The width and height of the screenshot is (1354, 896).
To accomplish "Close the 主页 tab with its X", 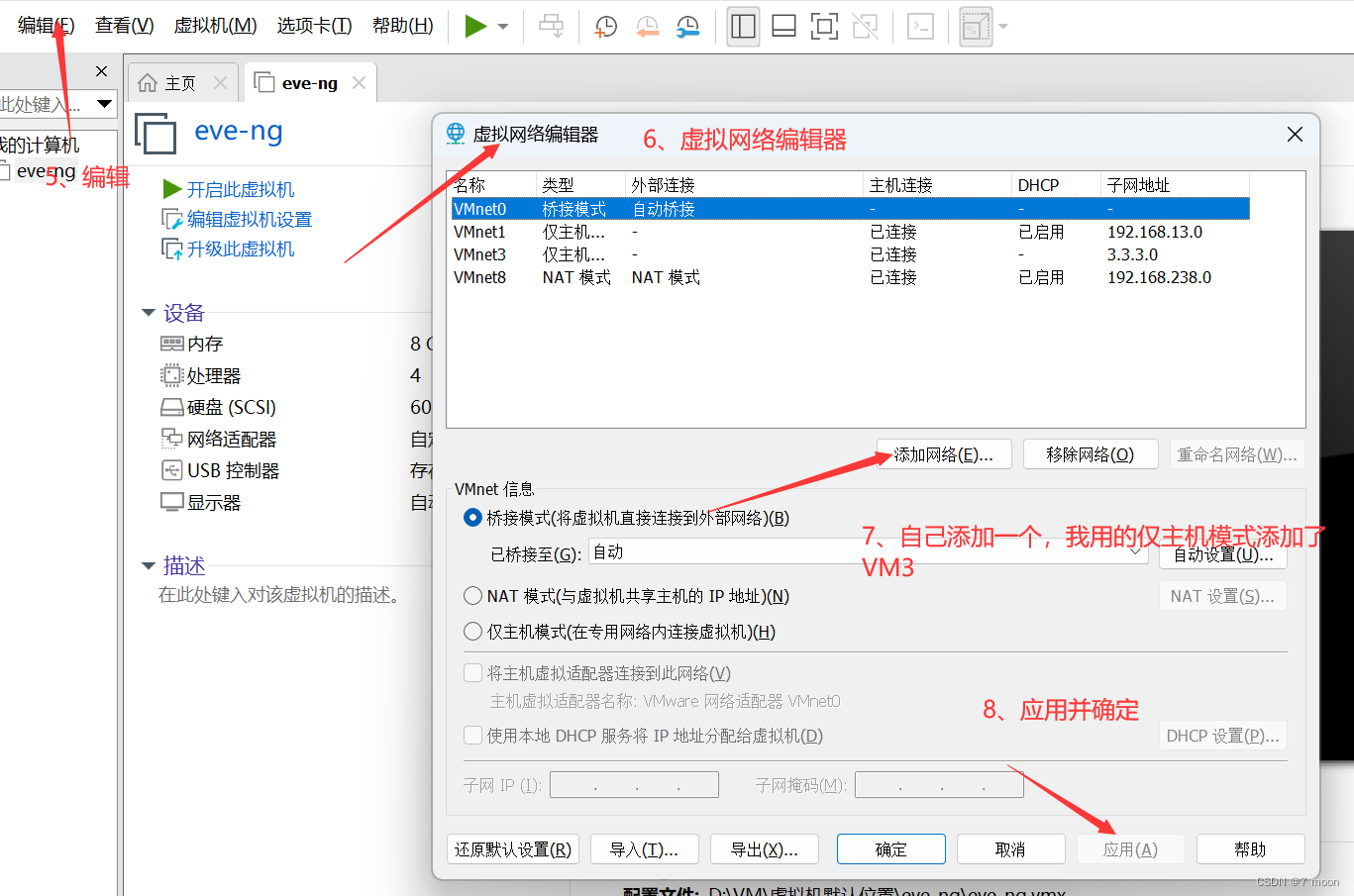I will tap(220, 83).
